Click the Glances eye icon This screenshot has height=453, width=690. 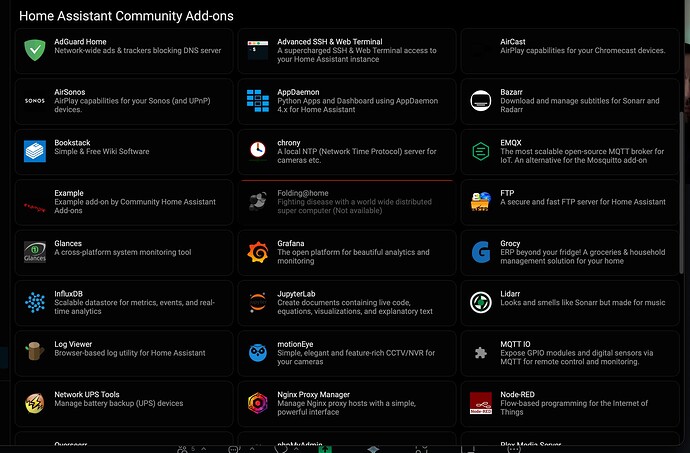pos(35,252)
